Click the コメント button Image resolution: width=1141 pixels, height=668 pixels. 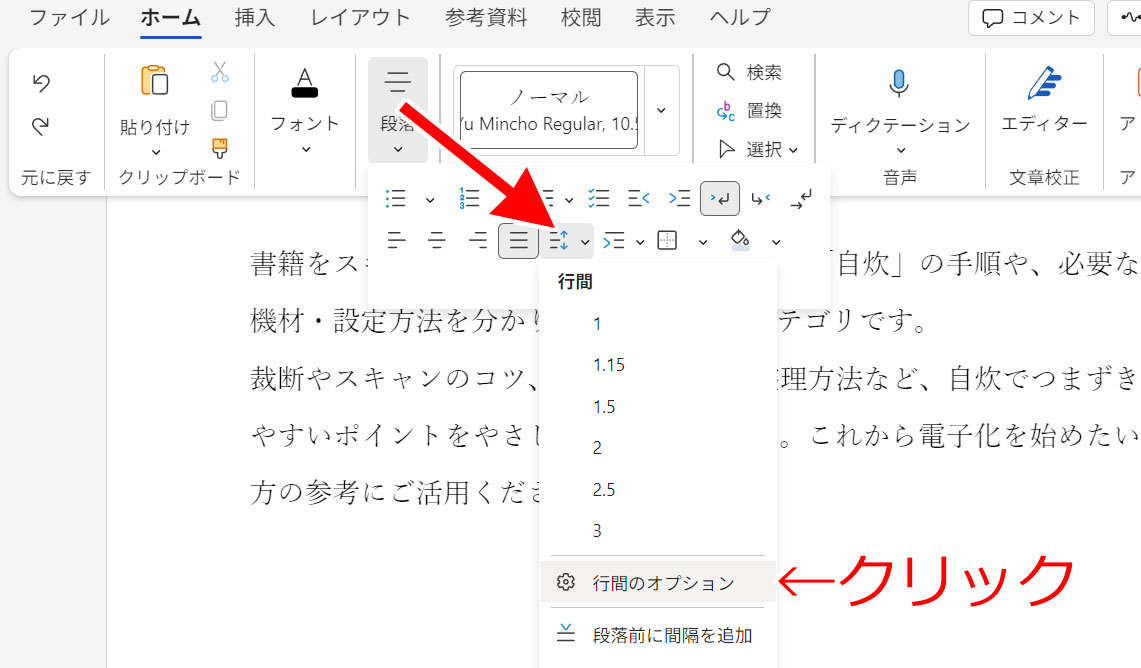1031,17
